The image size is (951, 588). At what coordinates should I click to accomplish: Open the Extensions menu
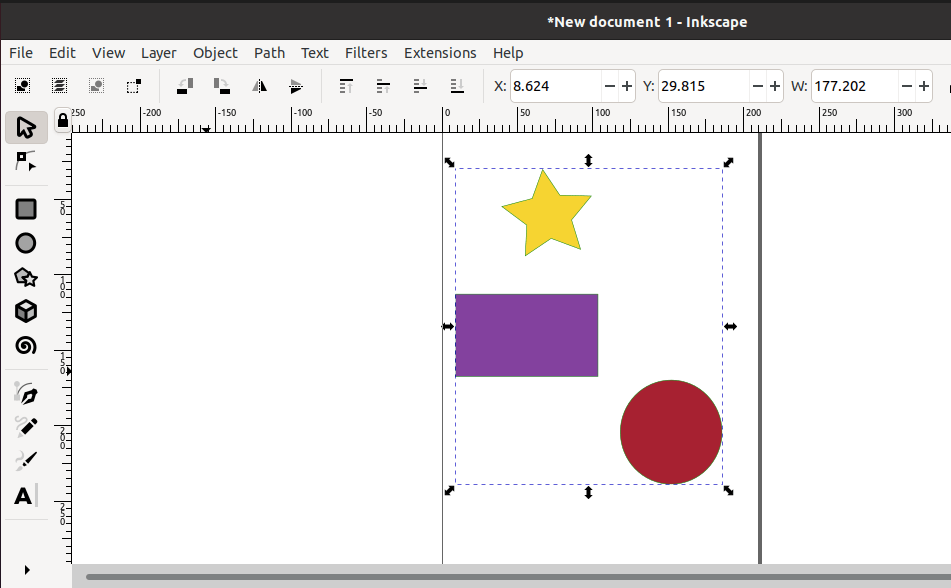tap(440, 53)
